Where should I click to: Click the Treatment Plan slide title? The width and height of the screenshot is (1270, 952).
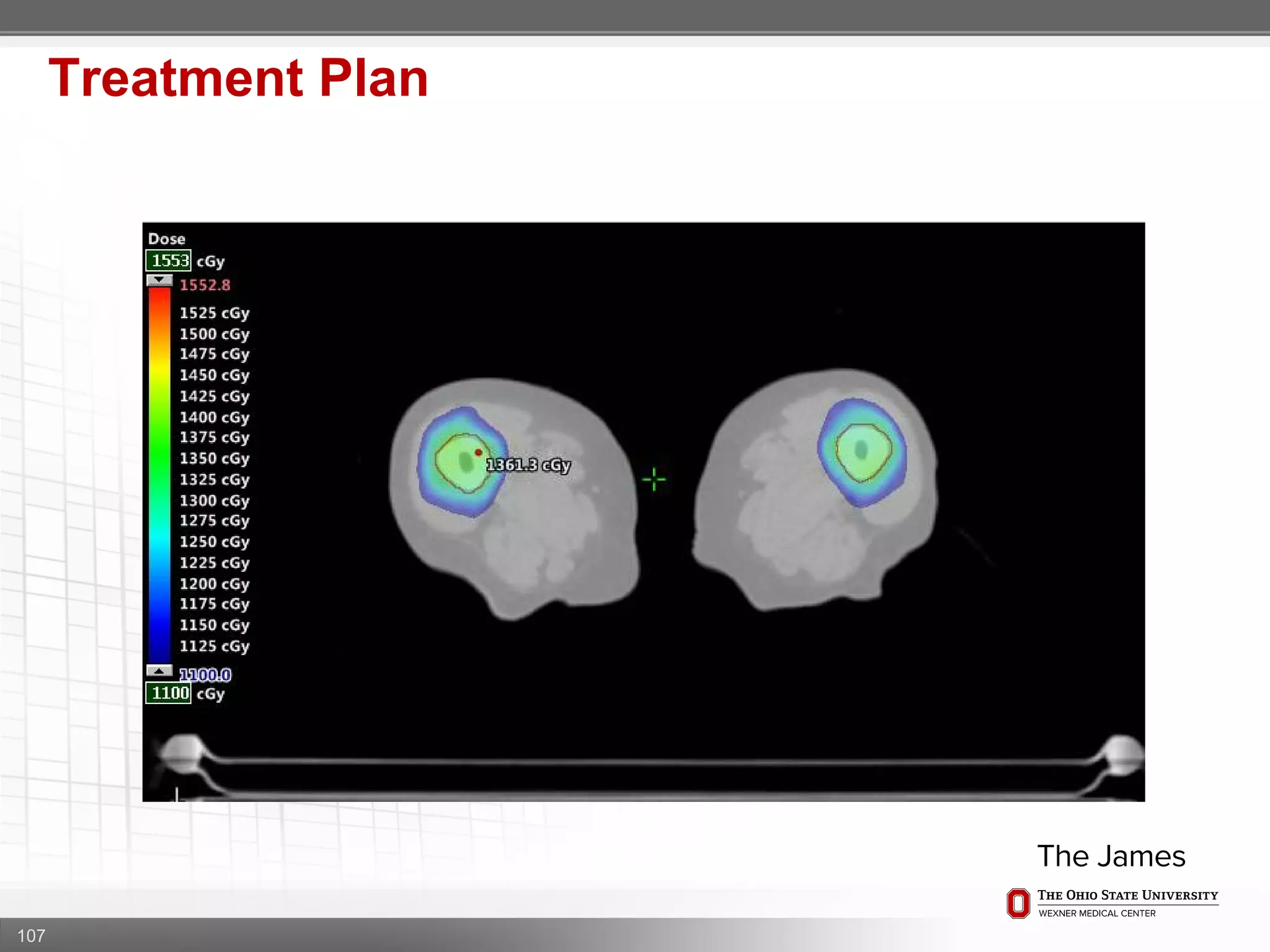pyautogui.click(x=239, y=78)
